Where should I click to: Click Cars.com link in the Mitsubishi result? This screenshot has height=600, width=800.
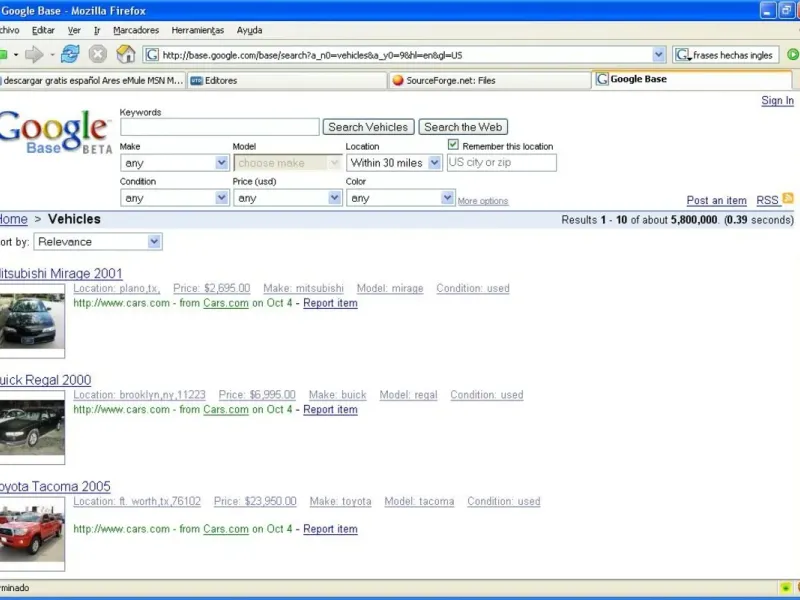[x=226, y=303]
